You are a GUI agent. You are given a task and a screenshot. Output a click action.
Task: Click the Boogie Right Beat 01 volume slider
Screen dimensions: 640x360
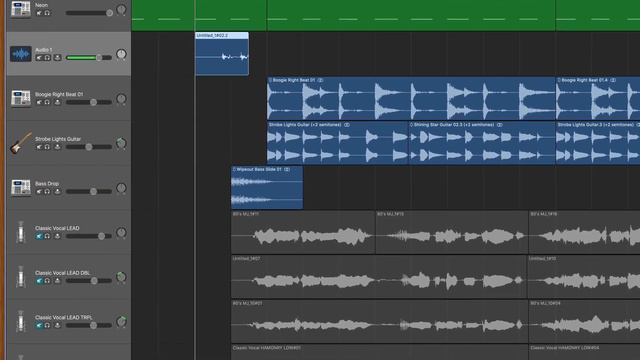tap(89, 102)
